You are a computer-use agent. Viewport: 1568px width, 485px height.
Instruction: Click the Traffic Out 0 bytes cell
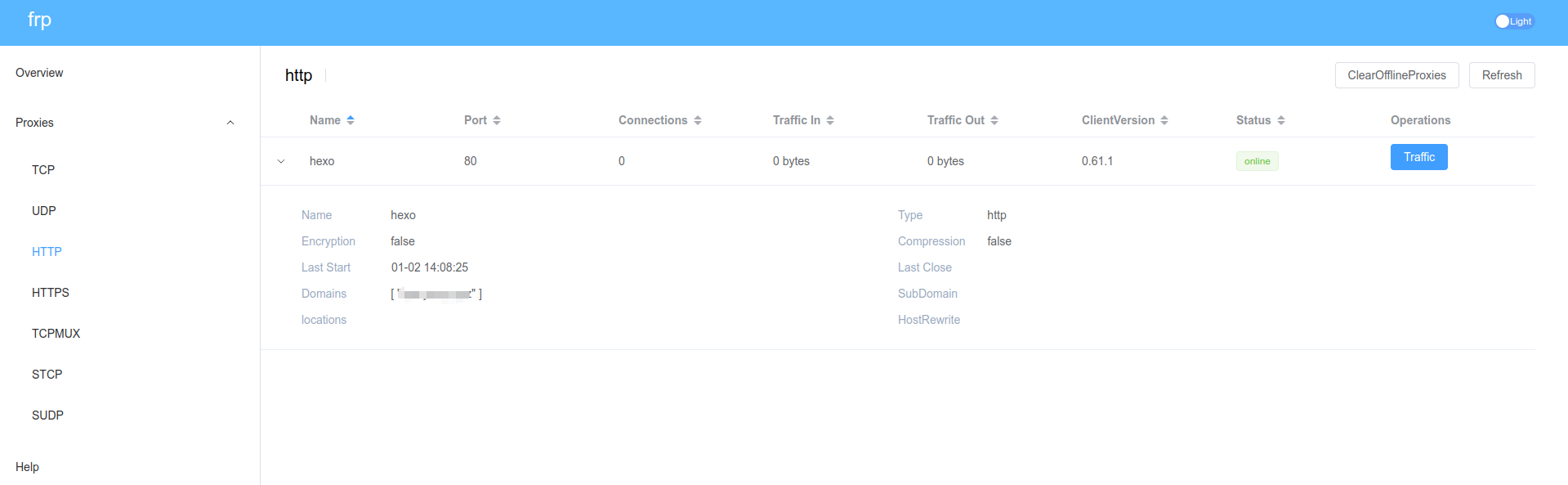point(945,161)
